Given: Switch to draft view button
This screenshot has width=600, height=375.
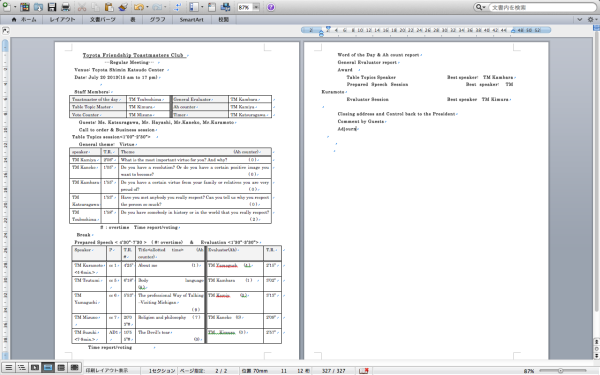Looking at the screenshot, I should pyautogui.click(x=8, y=368).
